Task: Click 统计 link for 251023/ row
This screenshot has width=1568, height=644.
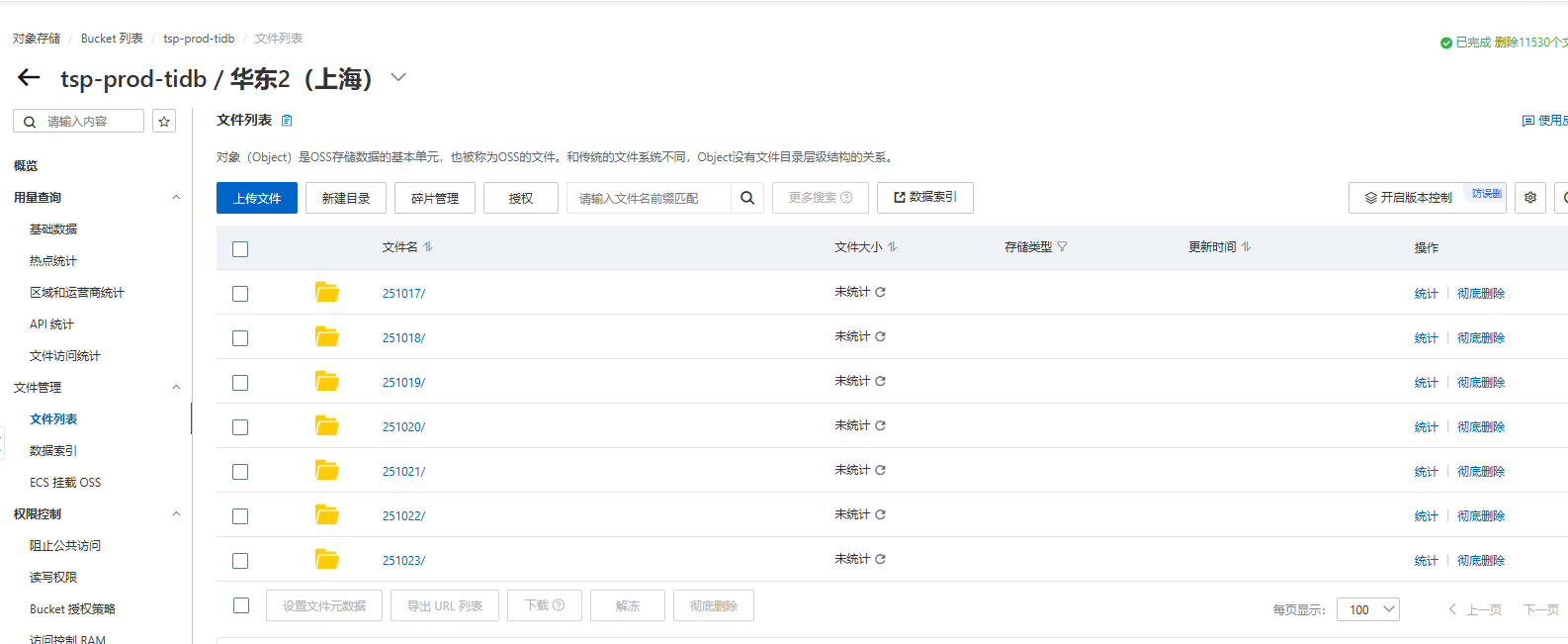Action: click(x=1426, y=561)
